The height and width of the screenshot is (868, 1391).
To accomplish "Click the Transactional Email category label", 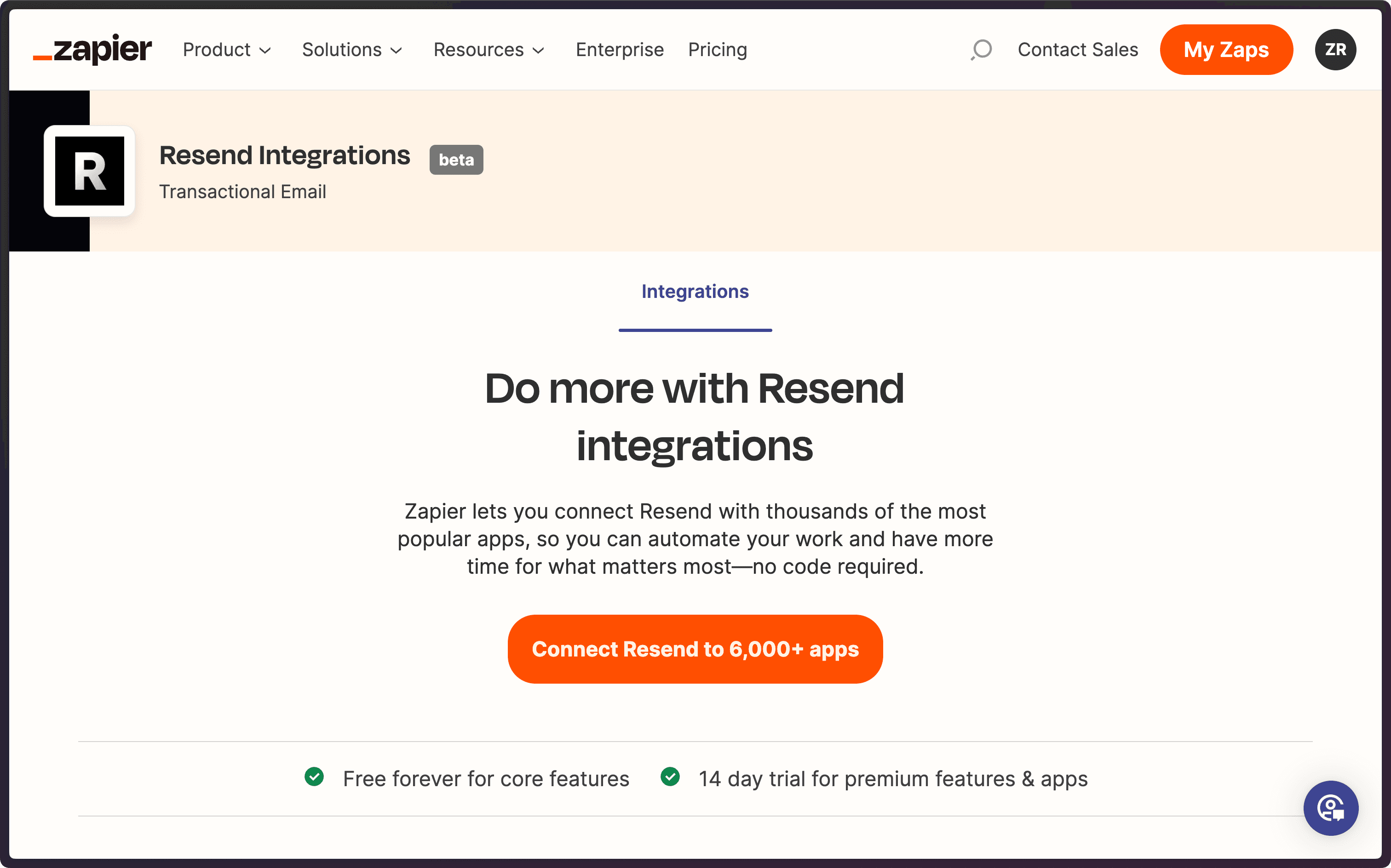I will [243, 191].
